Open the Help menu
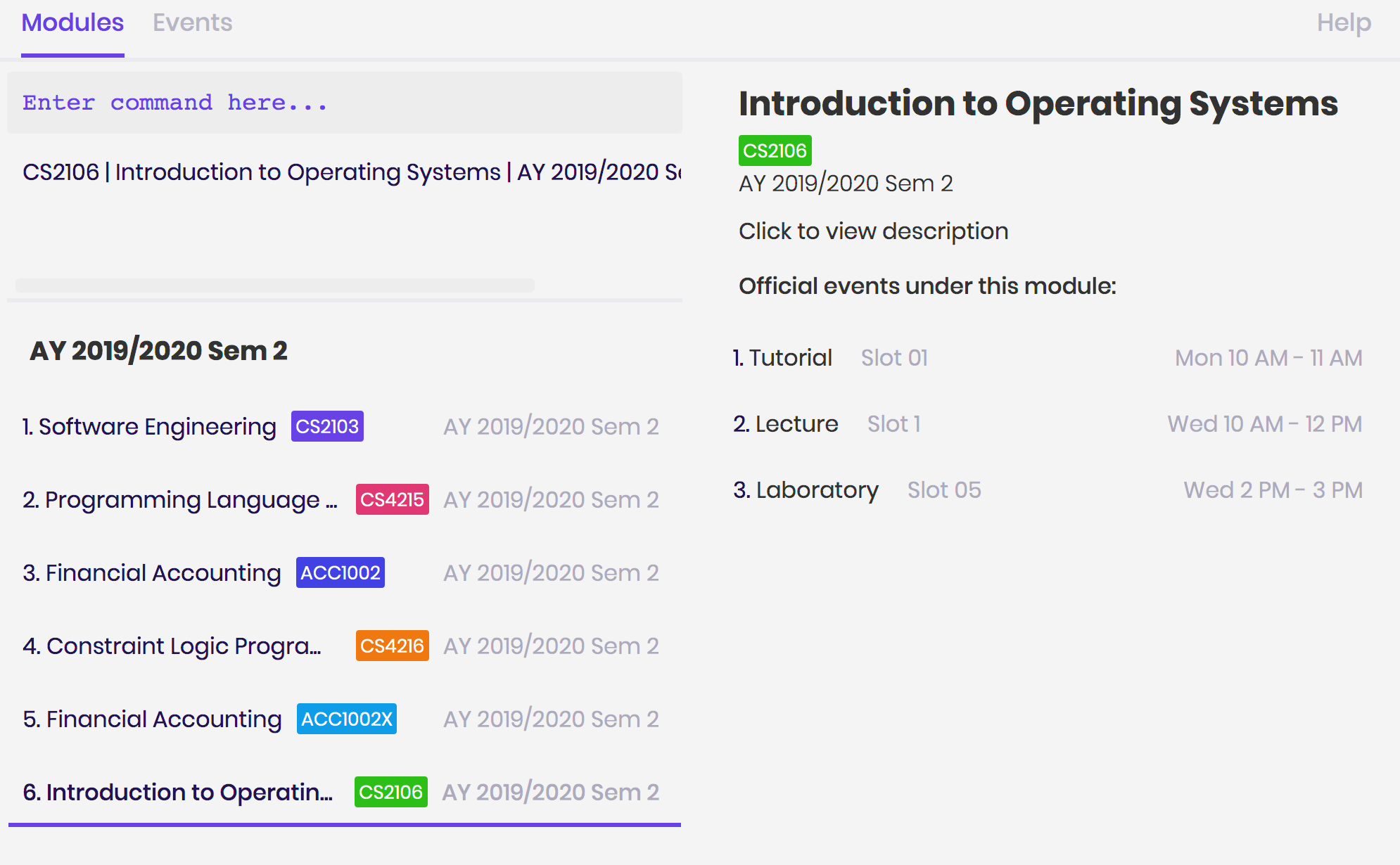The image size is (1400, 865). 1343,23
